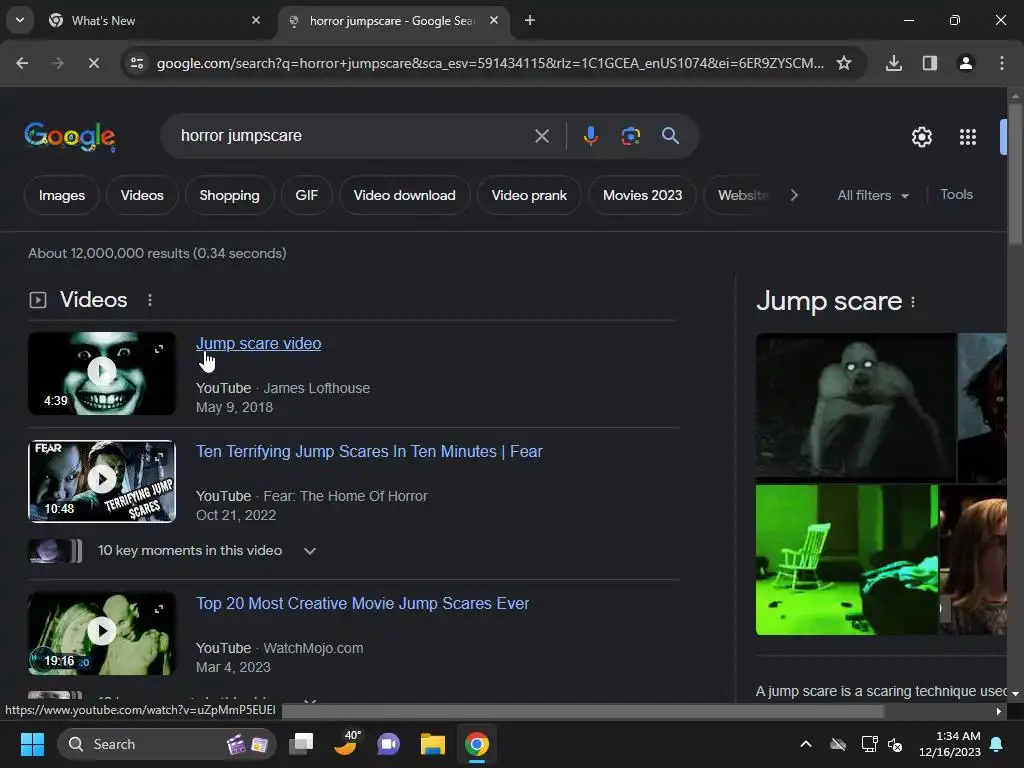Open site information icon in address bar
1024x768 pixels.
(x=137, y=63)
